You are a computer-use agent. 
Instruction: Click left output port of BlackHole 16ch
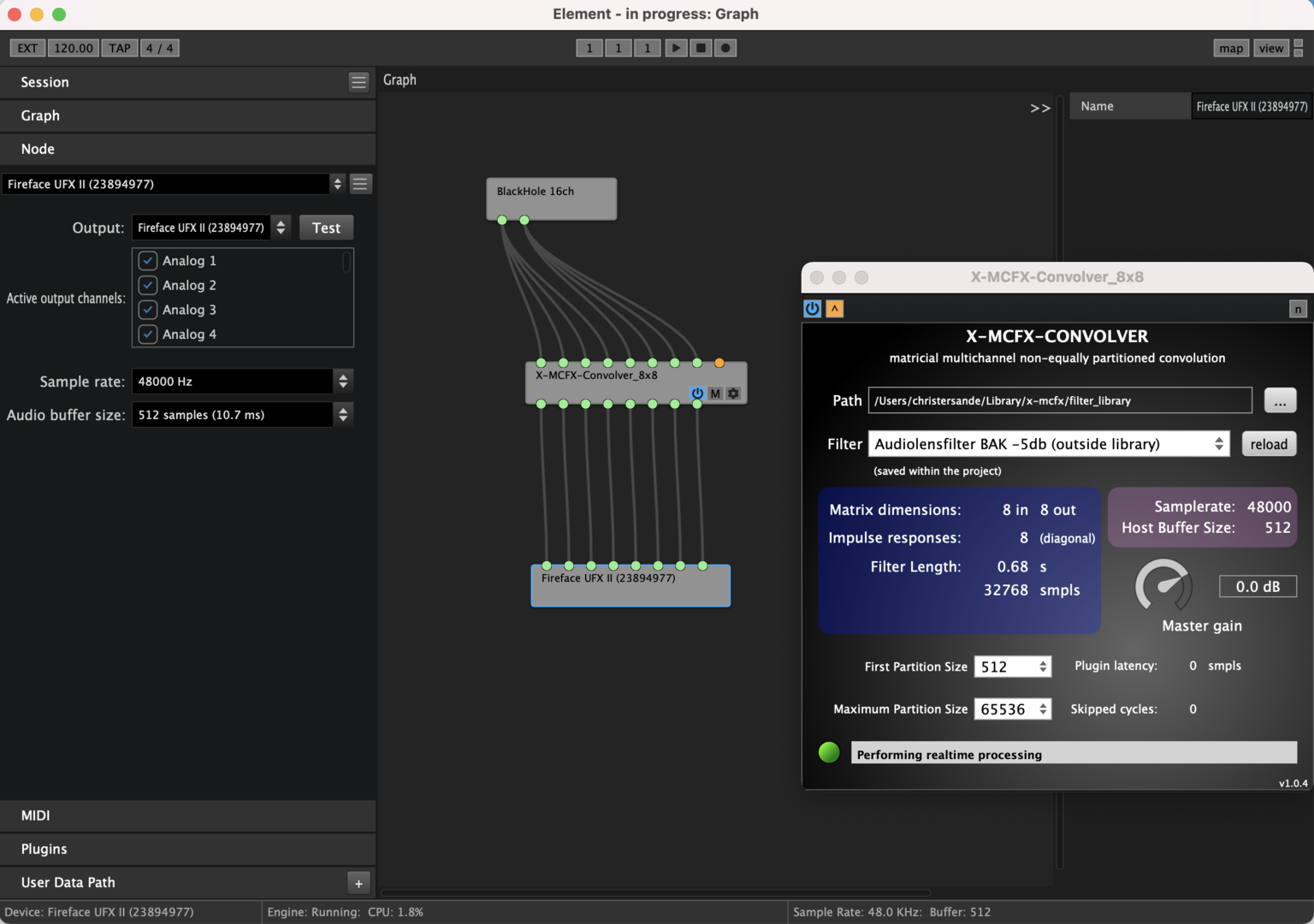(502, 221)
